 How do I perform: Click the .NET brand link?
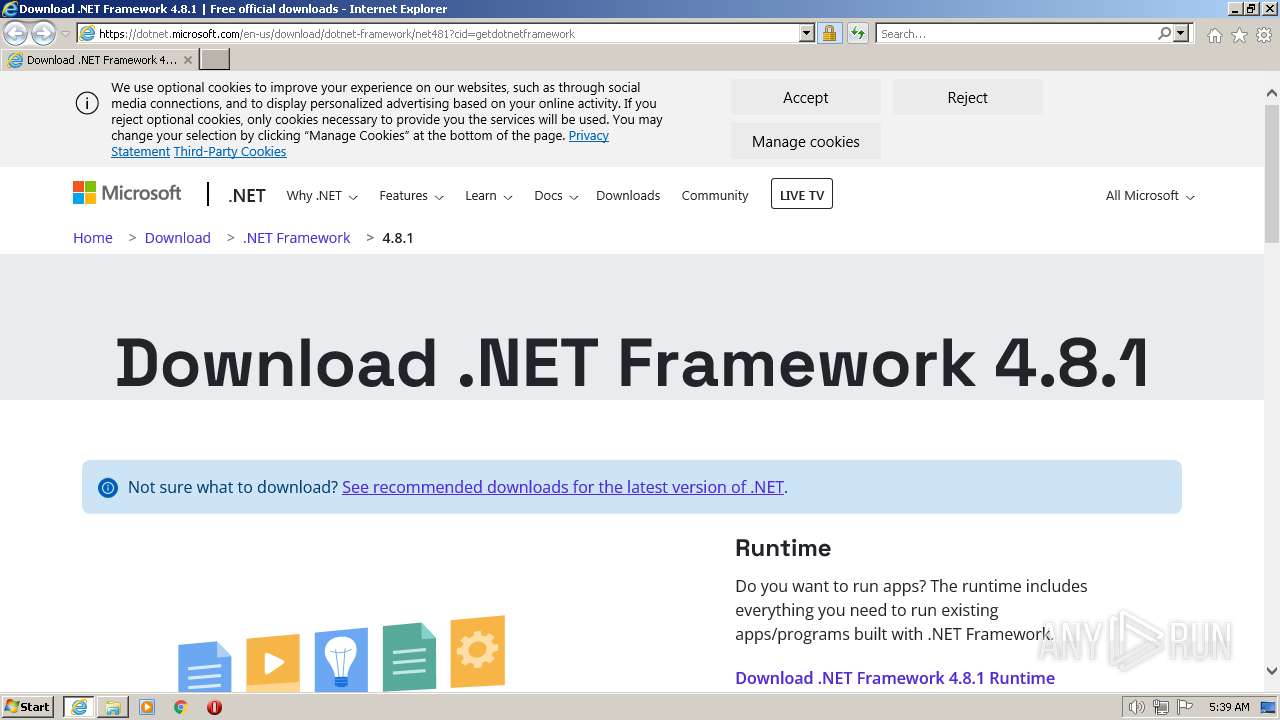247,196
